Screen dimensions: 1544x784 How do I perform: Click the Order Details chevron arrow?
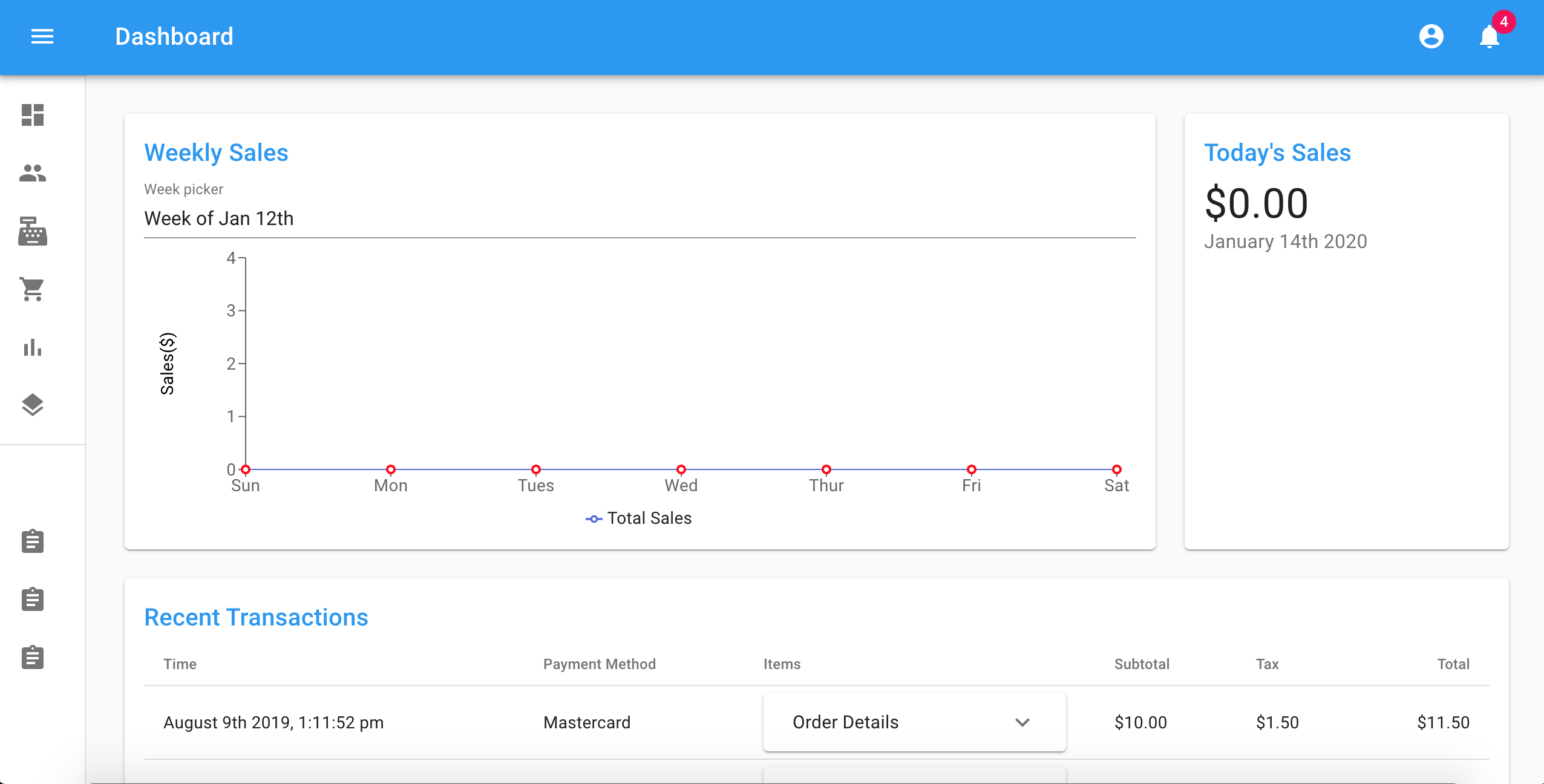tap(1022, 722)
